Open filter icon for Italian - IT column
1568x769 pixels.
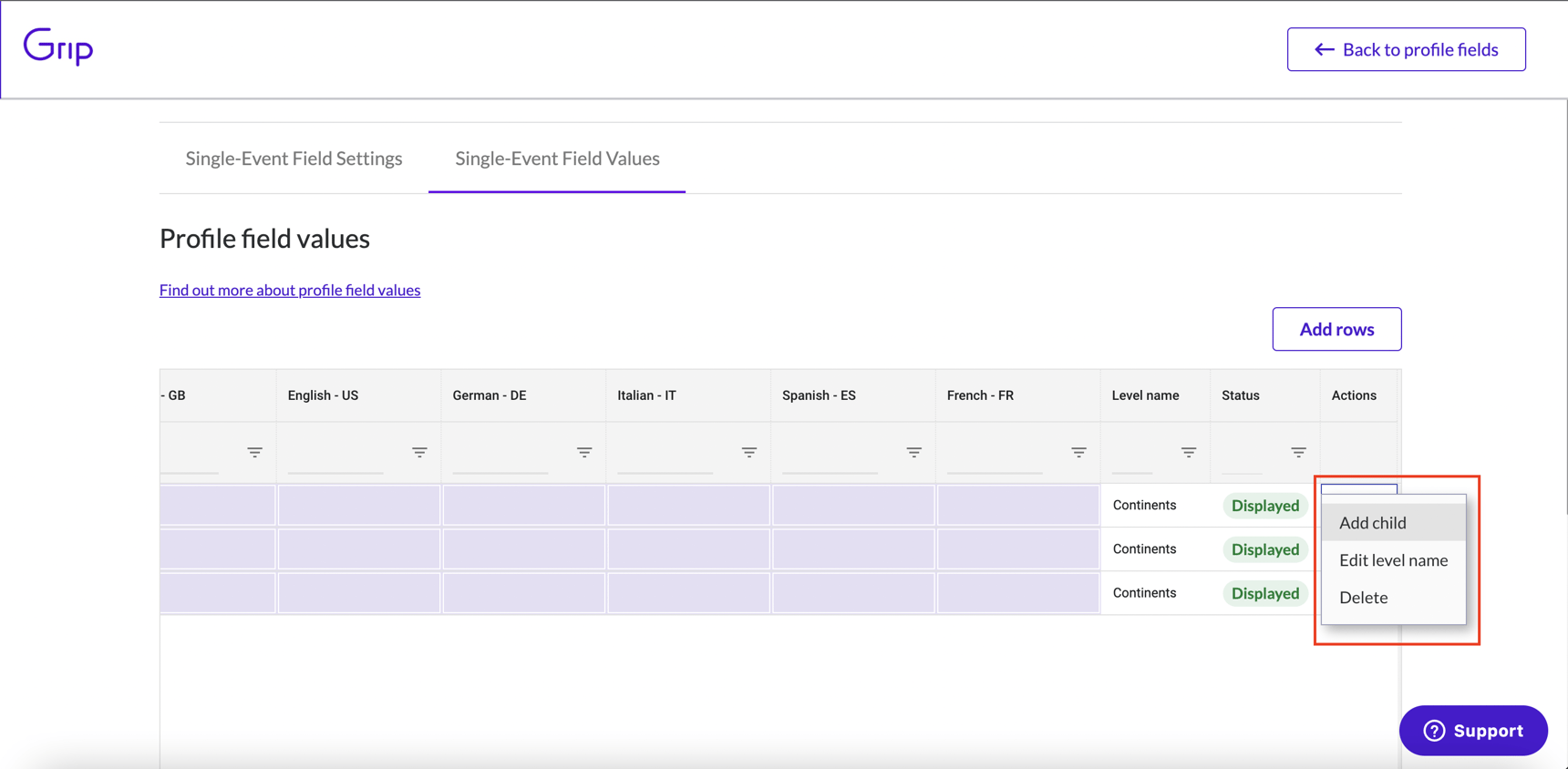tap(749, 452)
